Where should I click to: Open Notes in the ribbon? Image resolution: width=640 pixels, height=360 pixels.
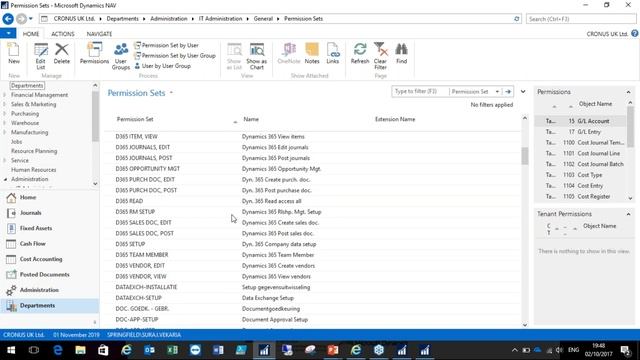312,53
